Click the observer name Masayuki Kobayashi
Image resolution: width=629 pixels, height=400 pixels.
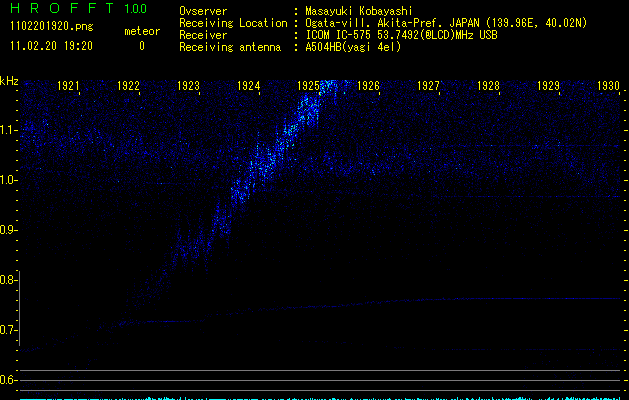(359, 11)
